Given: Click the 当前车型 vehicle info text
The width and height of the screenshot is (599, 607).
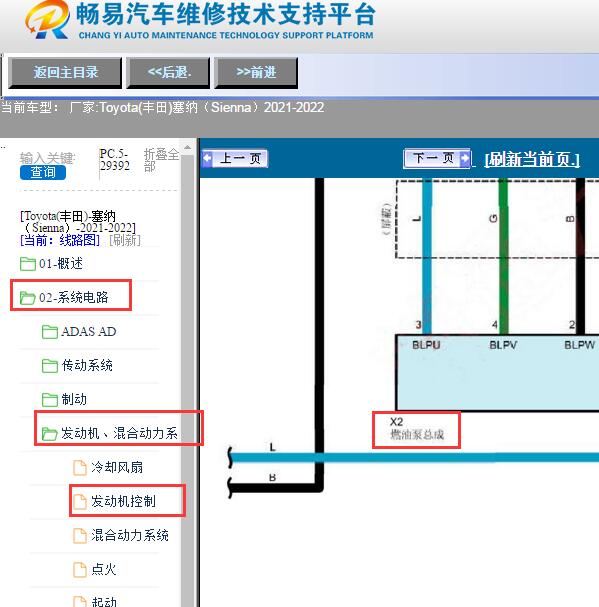Looking at the screenshot, I should 163,107.
